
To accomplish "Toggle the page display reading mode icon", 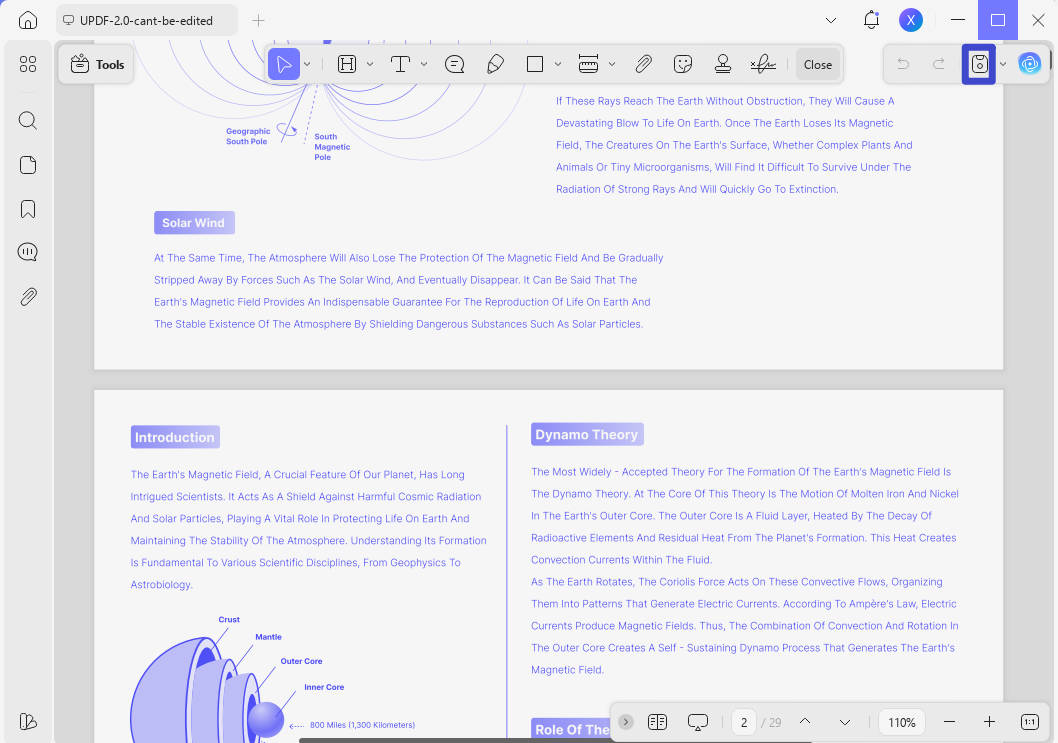I will 657,722.
